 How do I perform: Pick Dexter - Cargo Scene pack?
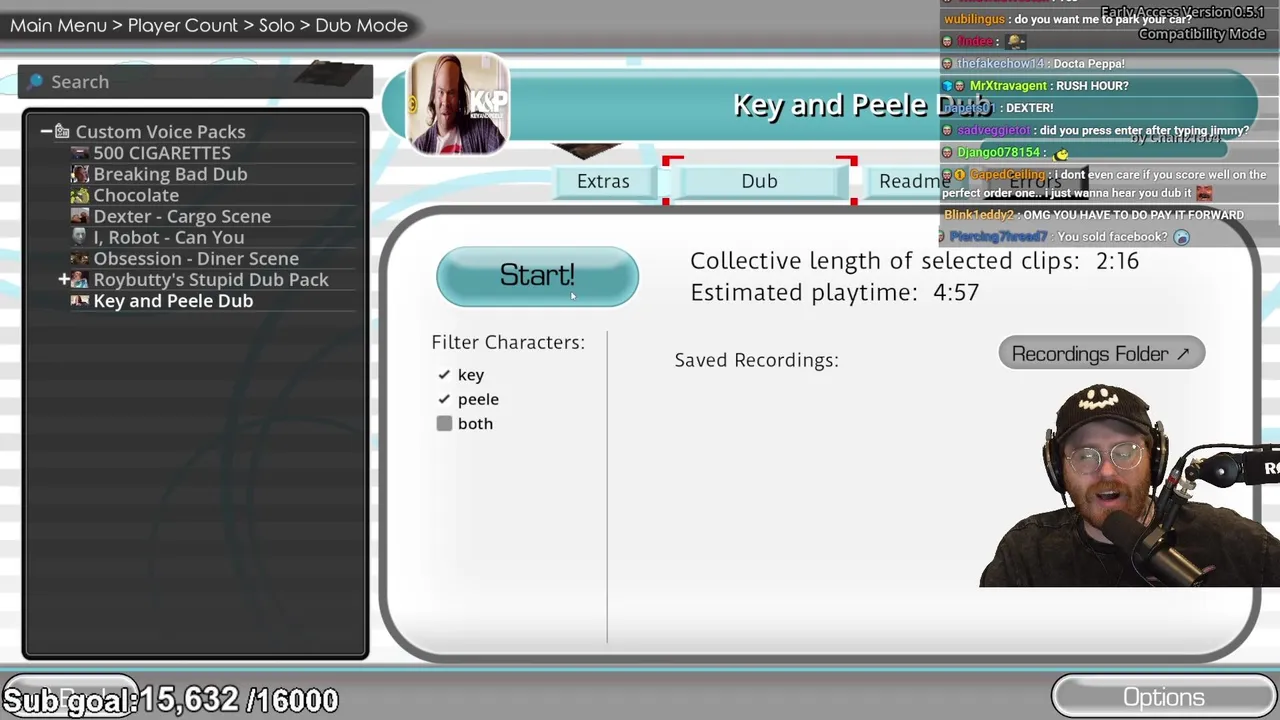(x=182, y=216)
